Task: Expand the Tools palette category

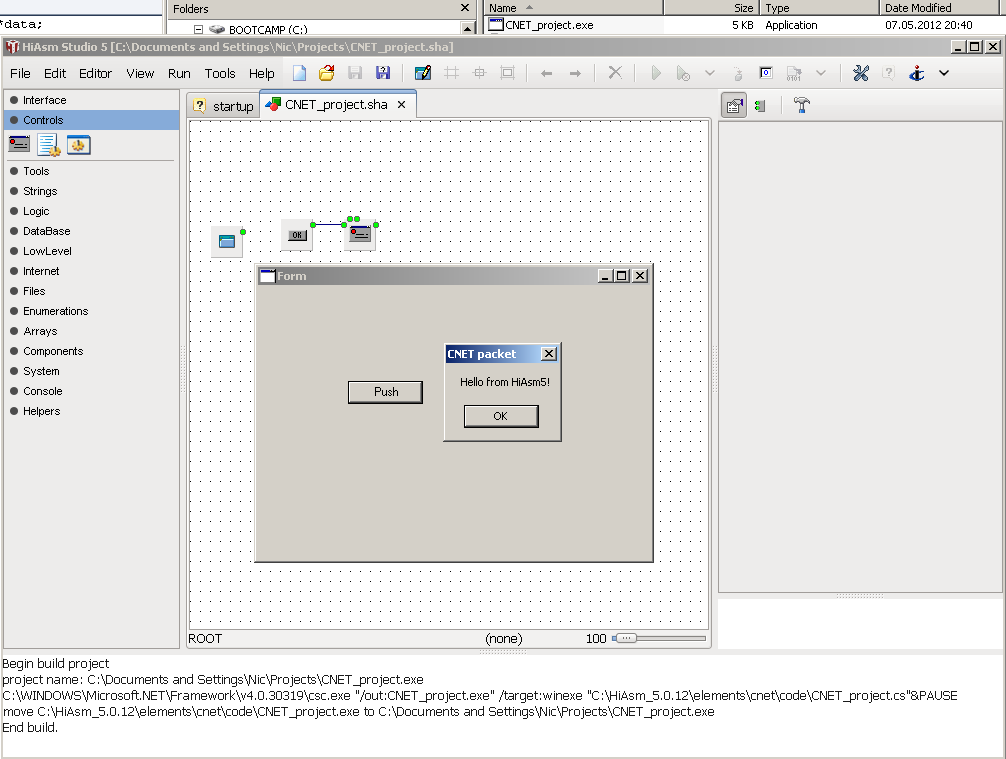Action: 36,171
